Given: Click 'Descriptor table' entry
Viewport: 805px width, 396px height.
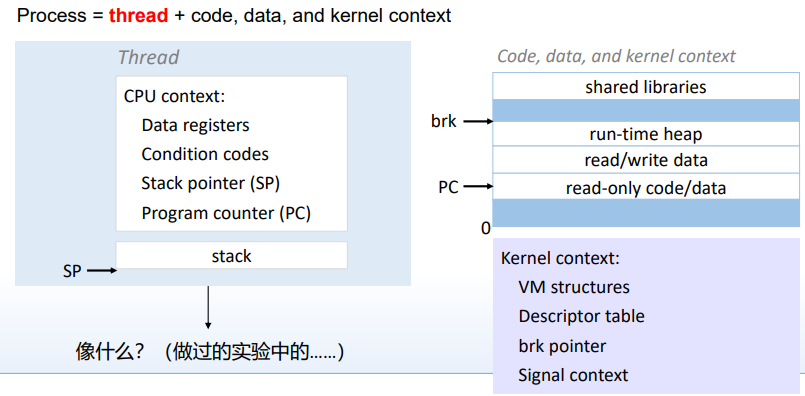Looking at the screenshot, I should pos(582,316).
